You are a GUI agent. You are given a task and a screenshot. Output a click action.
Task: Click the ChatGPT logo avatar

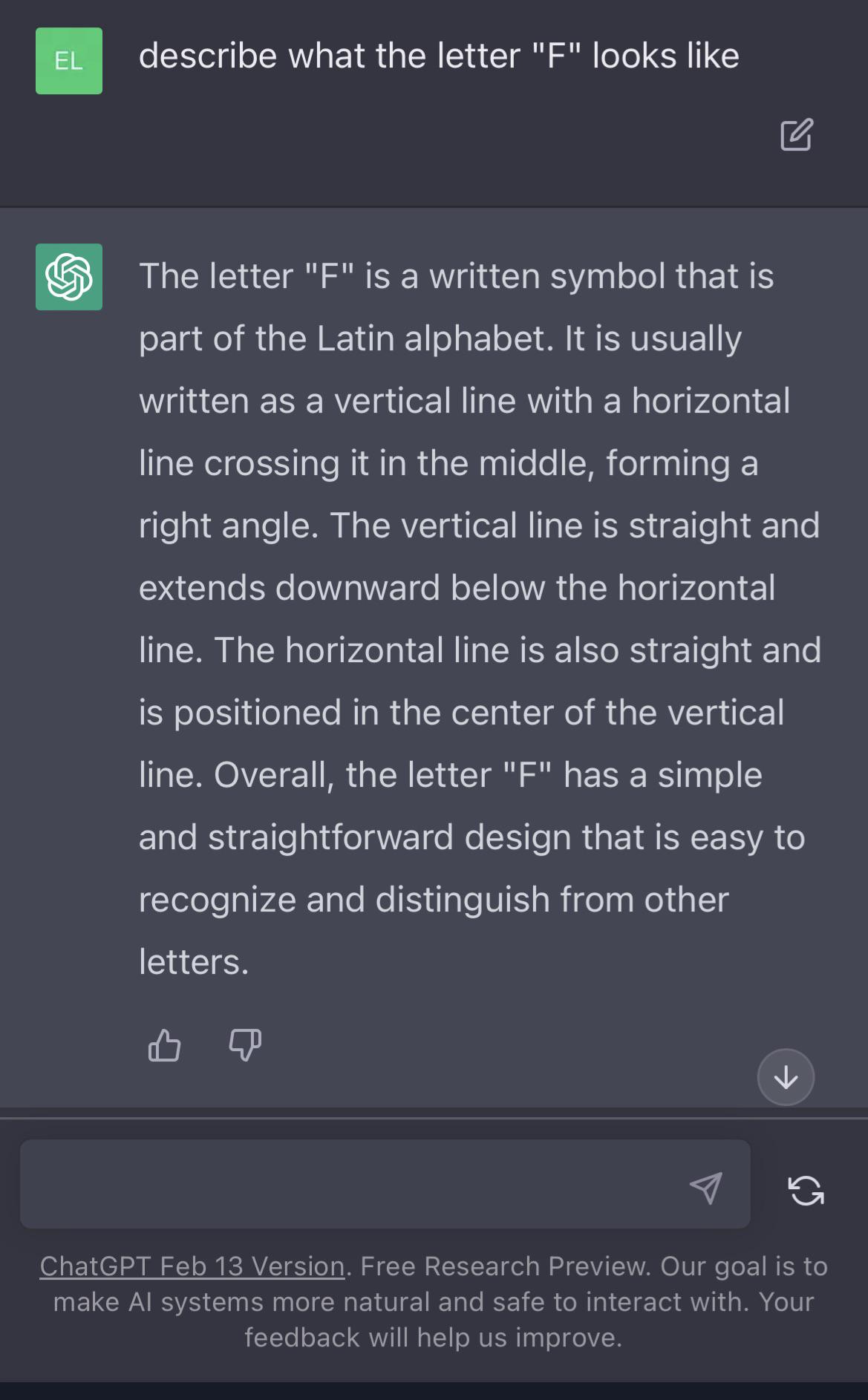click(69, 277)
